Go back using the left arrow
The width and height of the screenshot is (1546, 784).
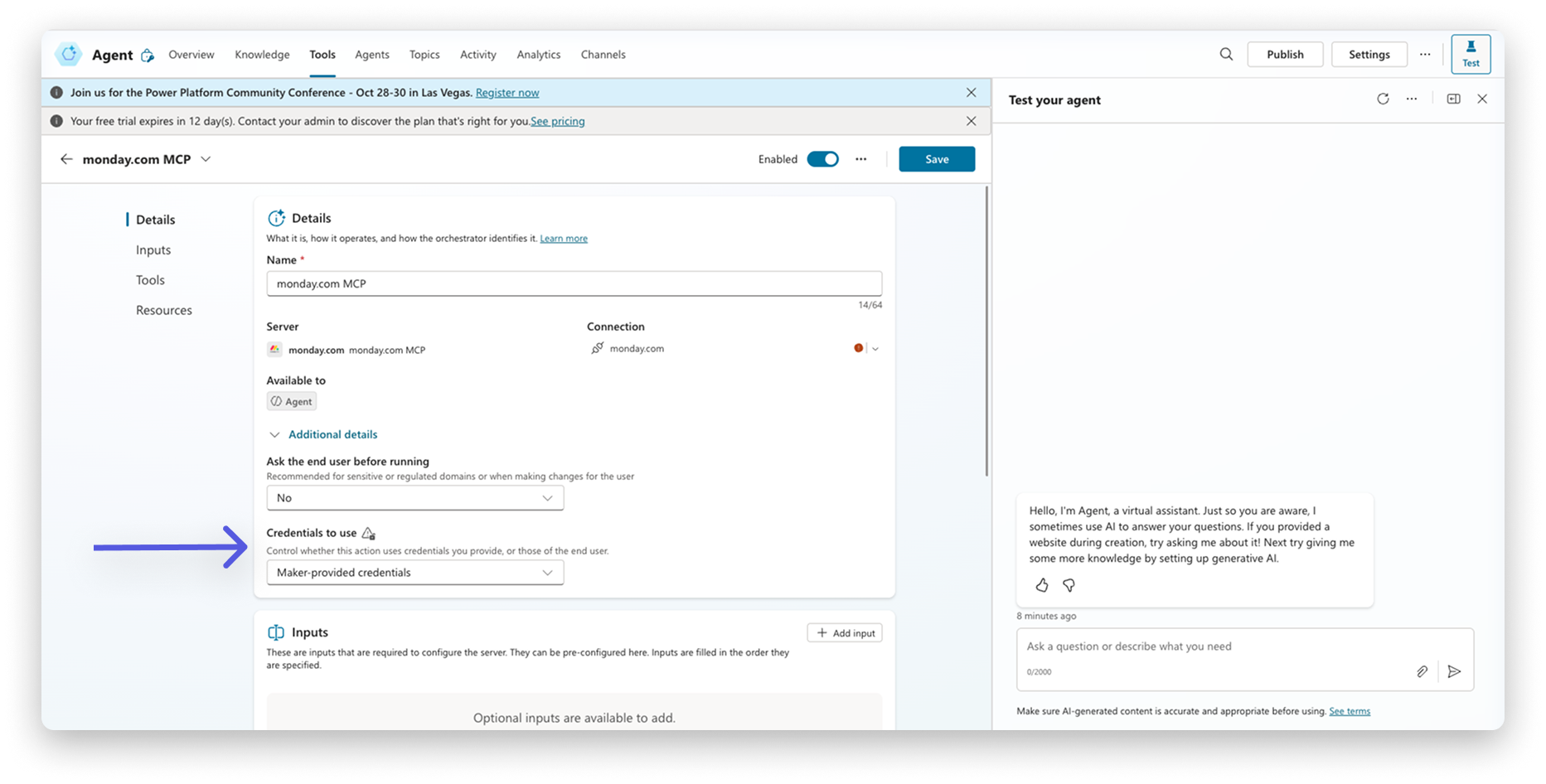[66, 159]
